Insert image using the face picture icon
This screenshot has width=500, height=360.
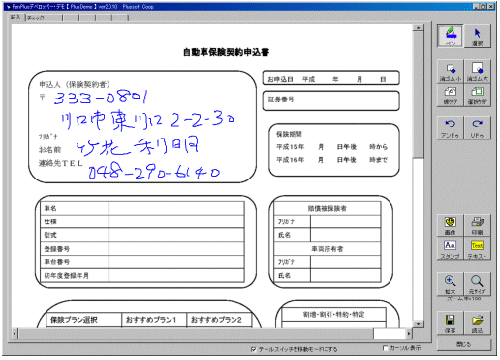pos(450,225)
